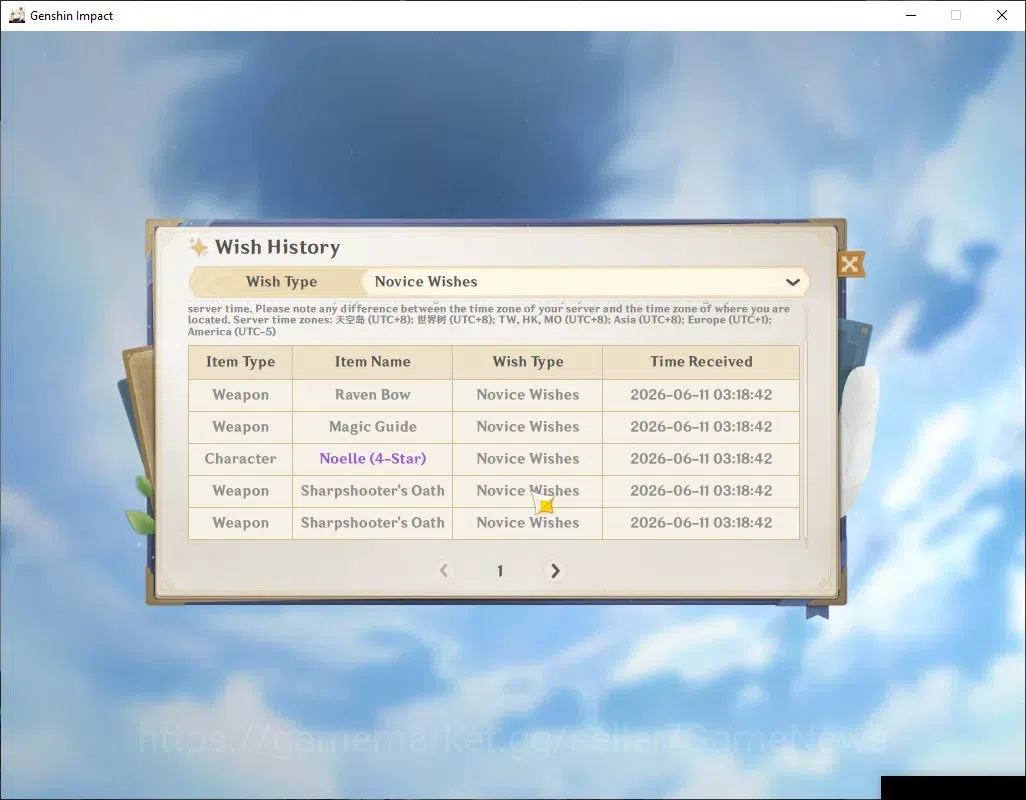The image size is (1026, 800).
Task: Click Weapon type in Magic Guide row
Action: 240,427
